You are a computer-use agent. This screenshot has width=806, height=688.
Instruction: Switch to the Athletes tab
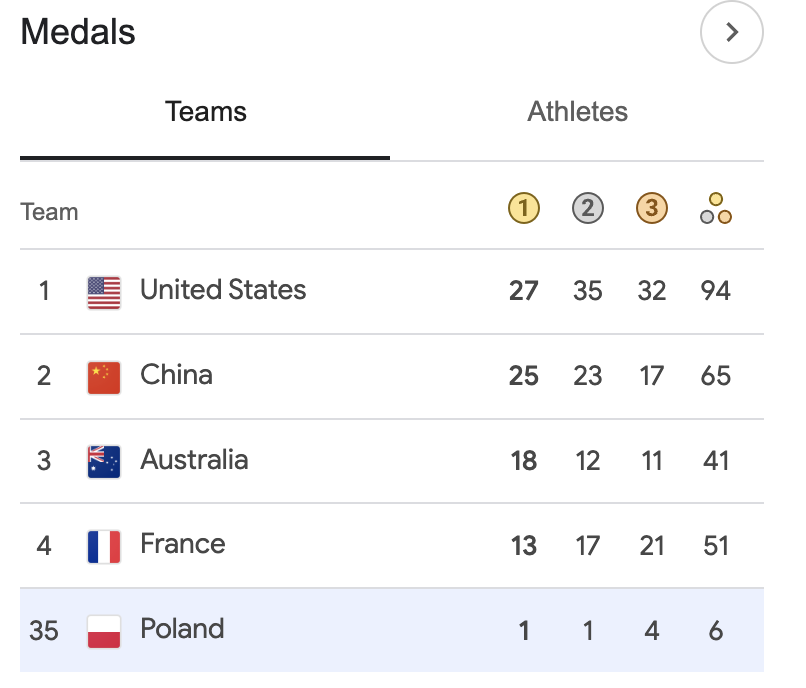tap(577, 112)
